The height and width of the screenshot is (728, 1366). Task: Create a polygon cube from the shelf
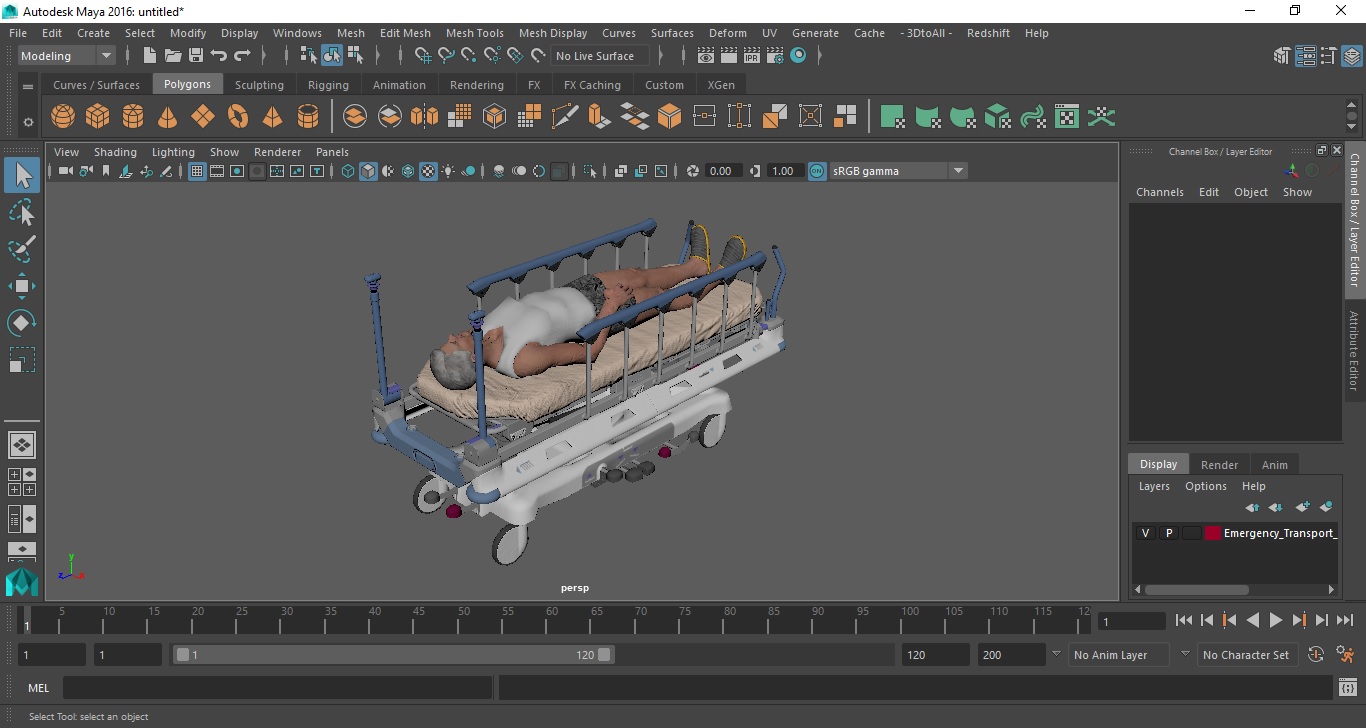98,117
